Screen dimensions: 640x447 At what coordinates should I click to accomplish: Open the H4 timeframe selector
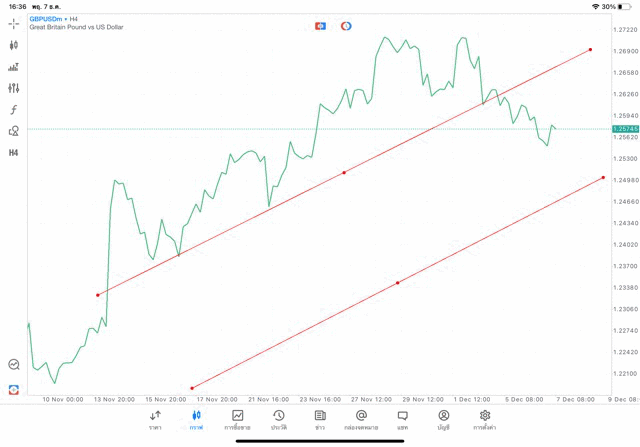pyautogui.click(x=14, y=153)
